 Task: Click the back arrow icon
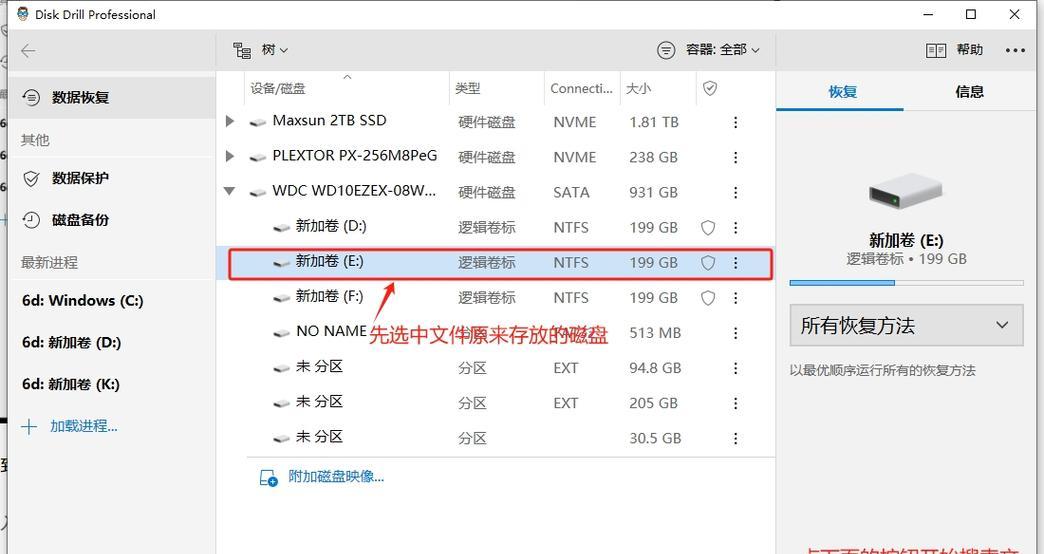point(28,51)
